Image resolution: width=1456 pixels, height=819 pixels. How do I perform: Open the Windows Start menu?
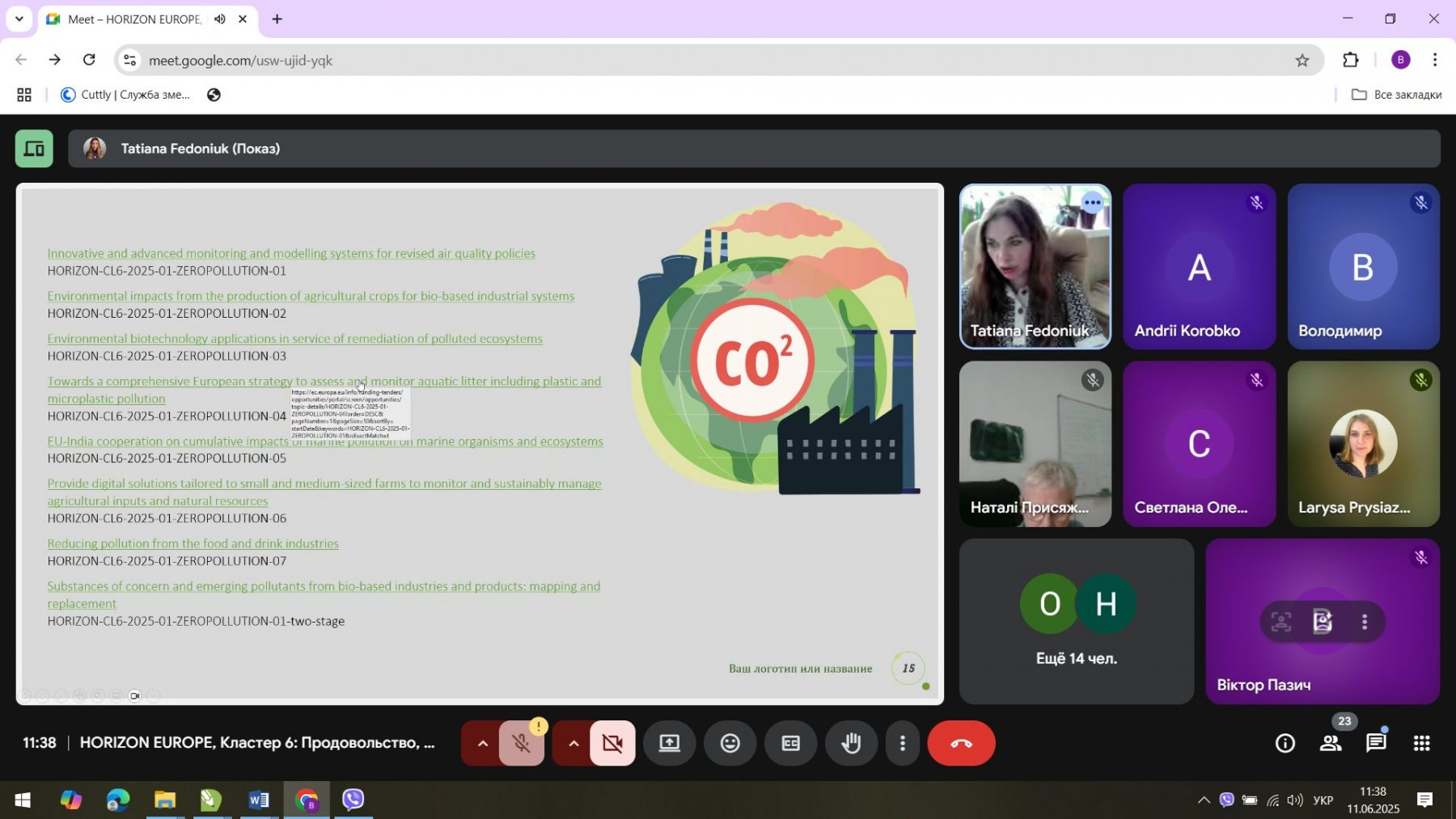pos(23,800)
